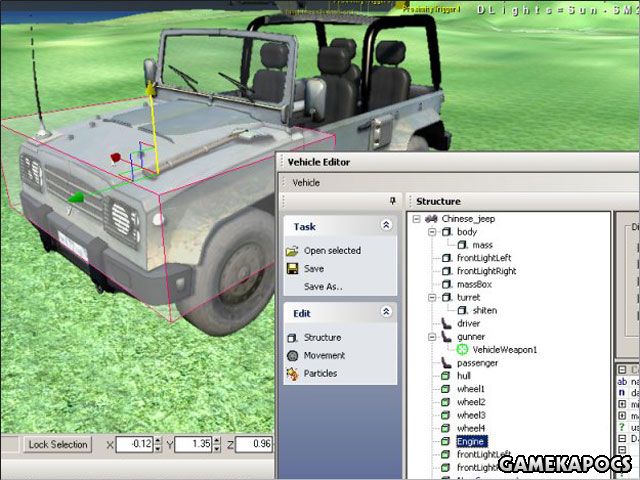Image resolution: width=640 pixels, height=480 pixels.
Task: Select the gunner seat item
Action: click(x=471, y=337)
